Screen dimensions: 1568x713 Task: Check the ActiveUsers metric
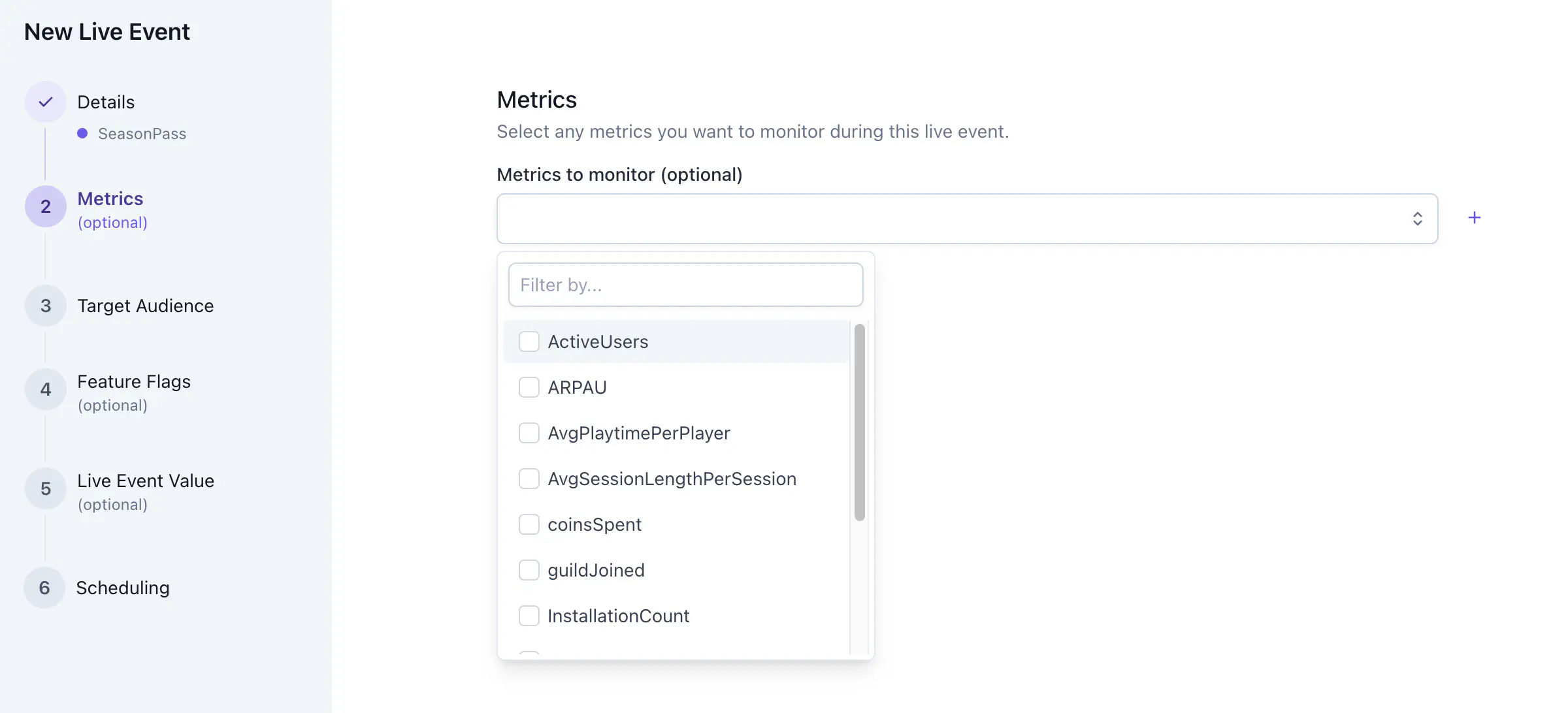pos(529,341)
